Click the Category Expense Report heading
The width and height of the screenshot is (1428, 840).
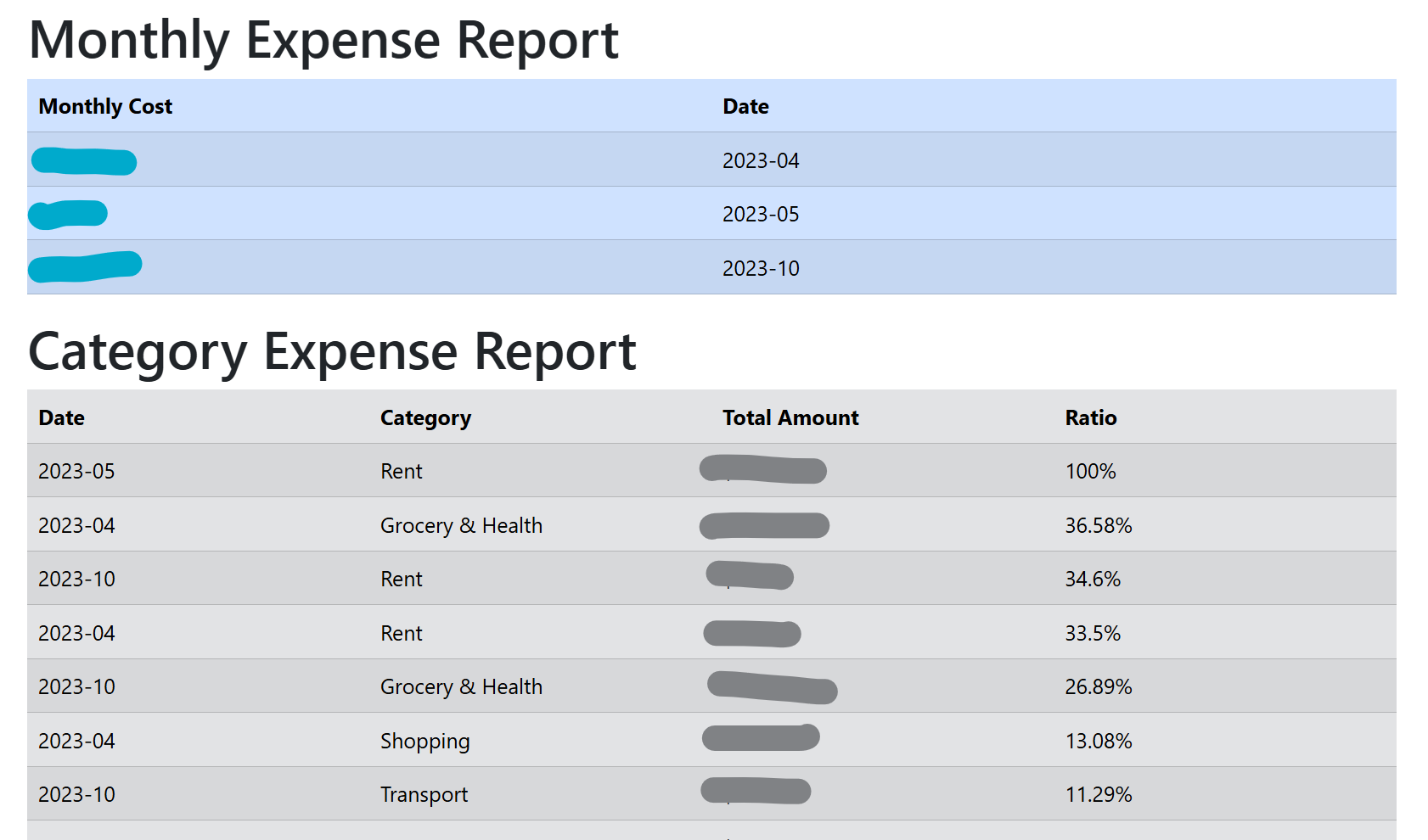click(332, 352)
